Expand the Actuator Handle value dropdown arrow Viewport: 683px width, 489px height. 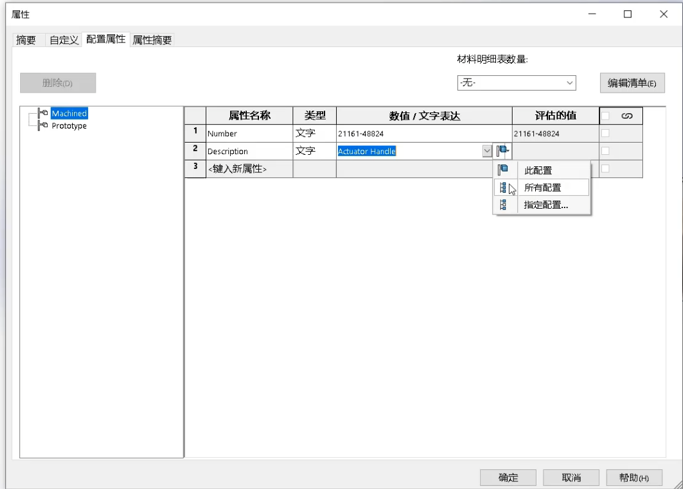pos(487,151)
